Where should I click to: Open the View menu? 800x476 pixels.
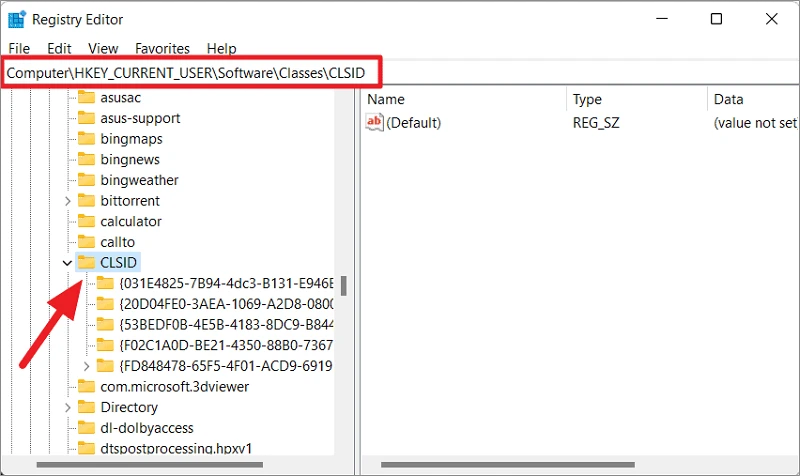(103, 48)
